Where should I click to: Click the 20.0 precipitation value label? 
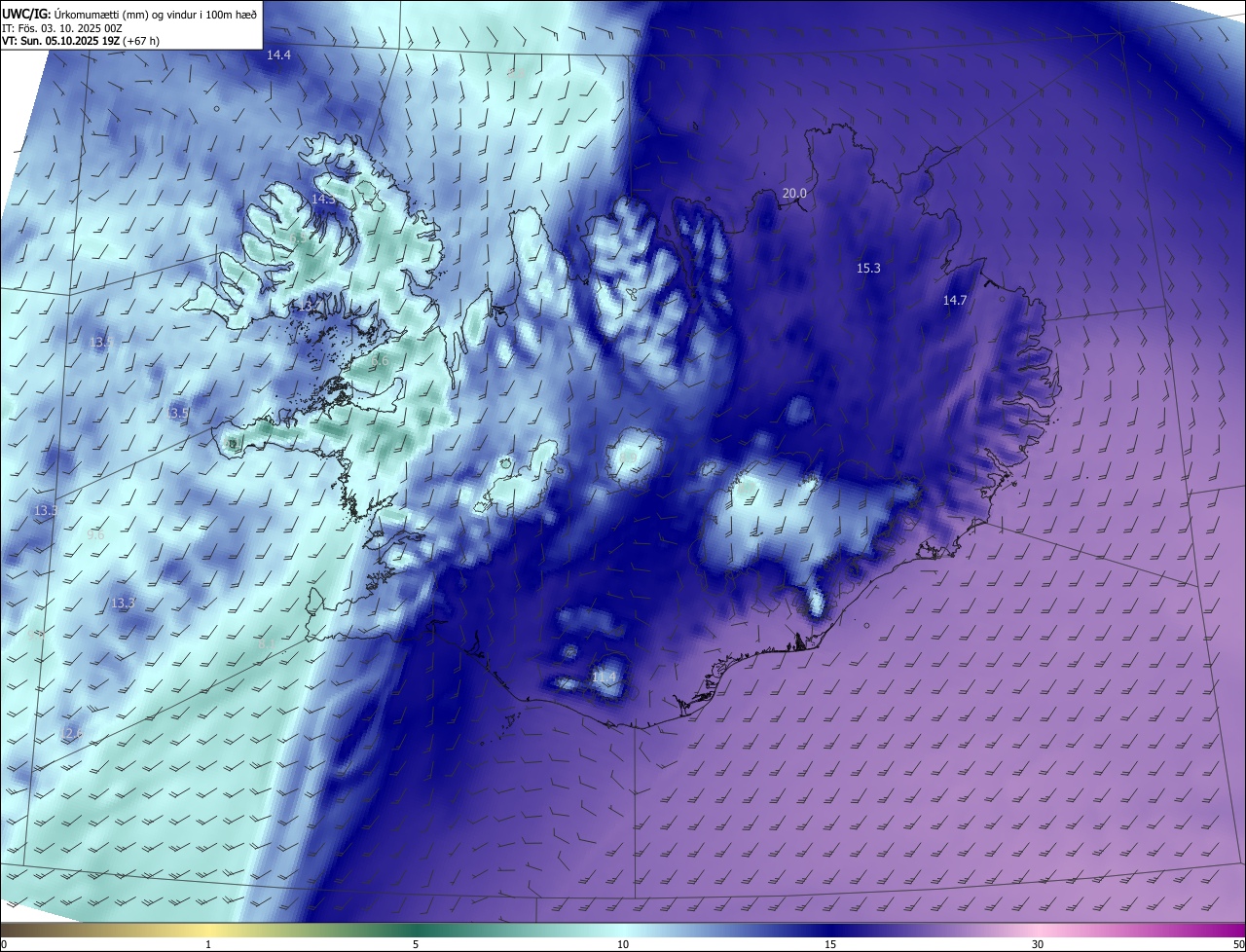(x=794, y=194)
